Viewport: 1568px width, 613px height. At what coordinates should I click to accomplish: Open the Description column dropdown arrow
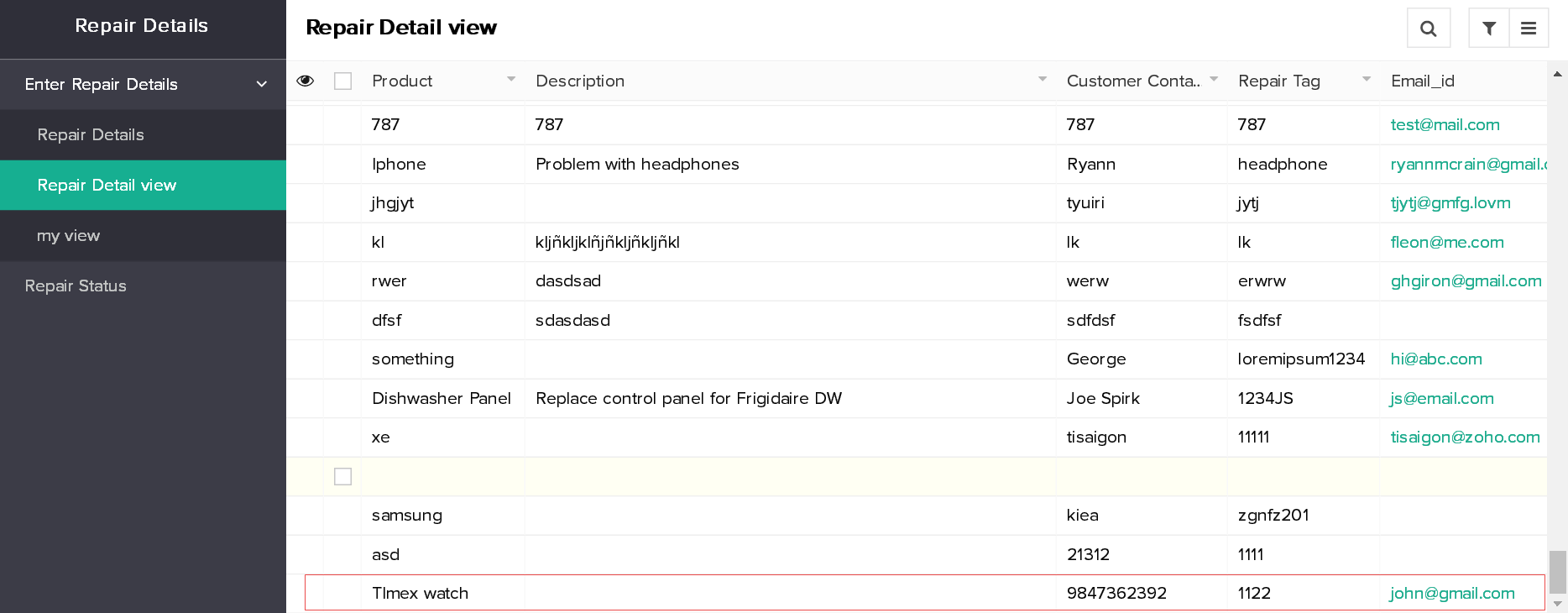point(1042,79)
